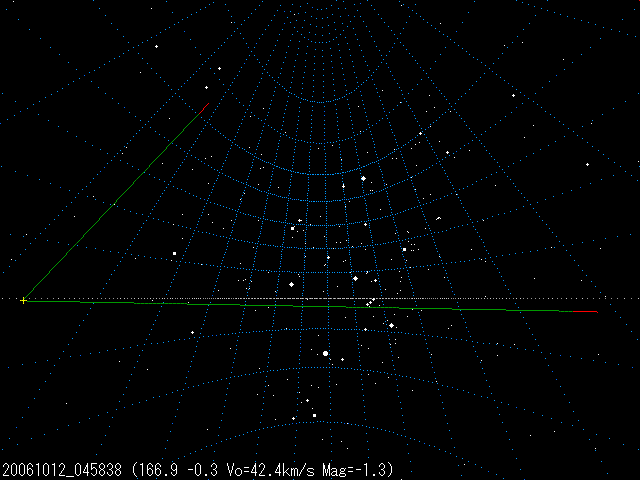This screenshot has height=480, width=640.
Task: Click the middle of the diagonal green trajectory
Action: click(114, 203)
